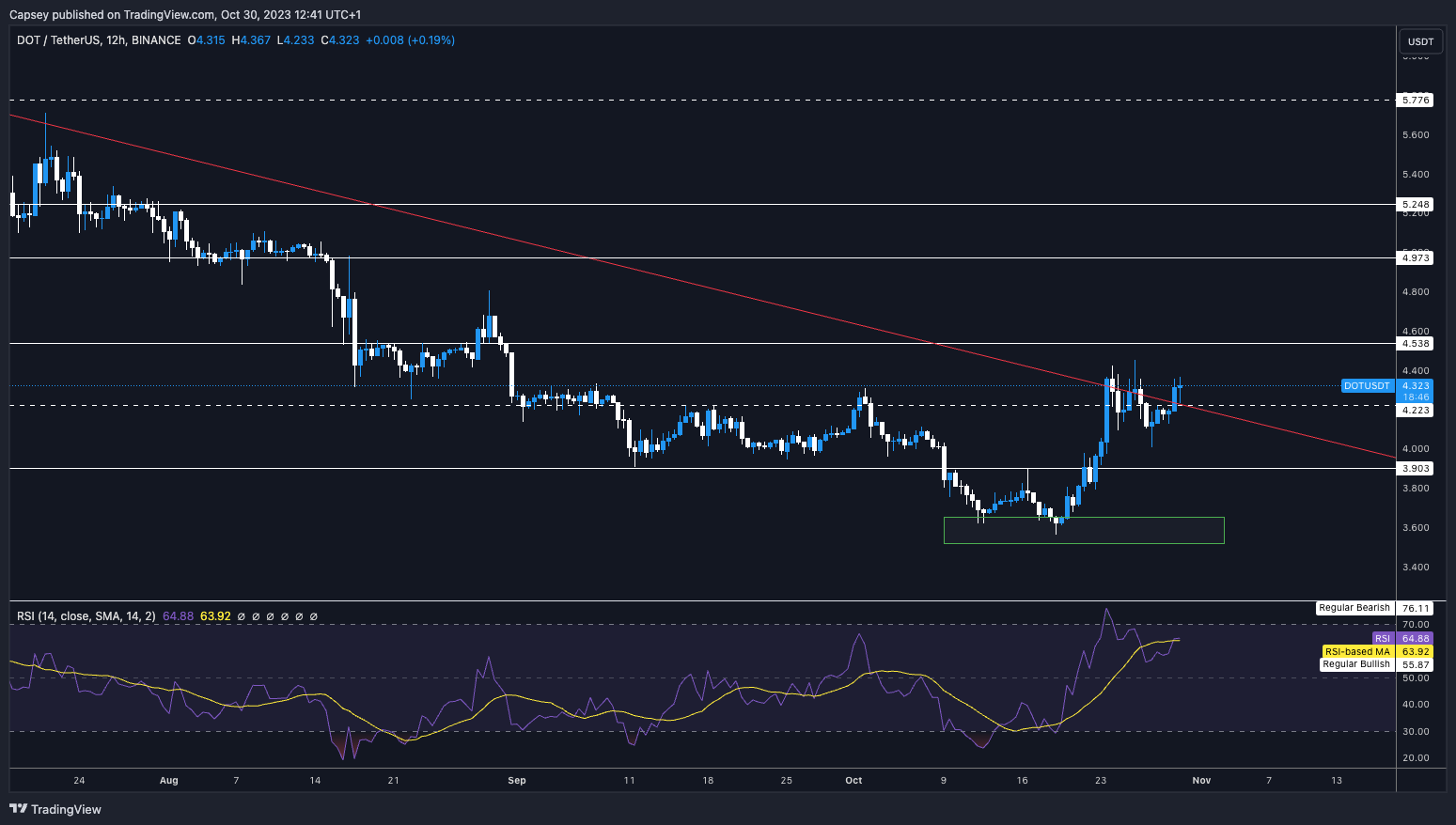Click the Nov label on the time axis
Screen dimensions: 1456x825
click(1200, 780)
